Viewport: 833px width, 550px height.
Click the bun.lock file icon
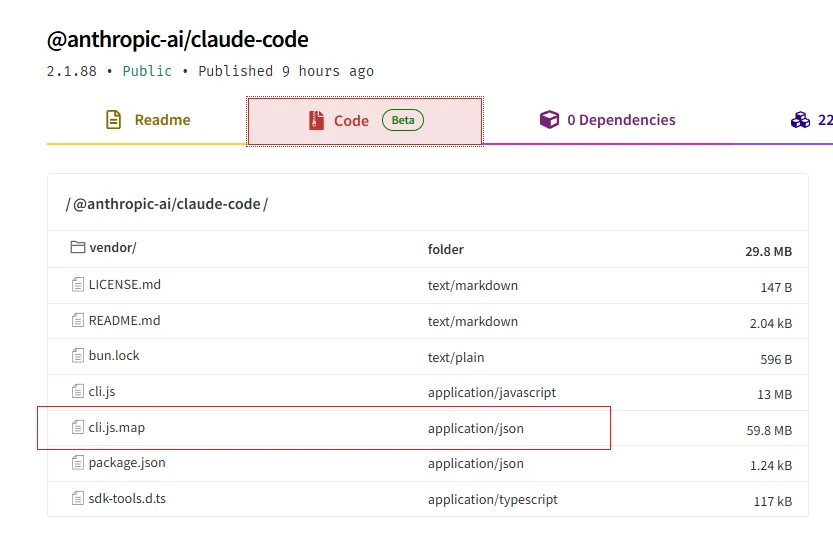pyautogui.click(x=78, y=356)
